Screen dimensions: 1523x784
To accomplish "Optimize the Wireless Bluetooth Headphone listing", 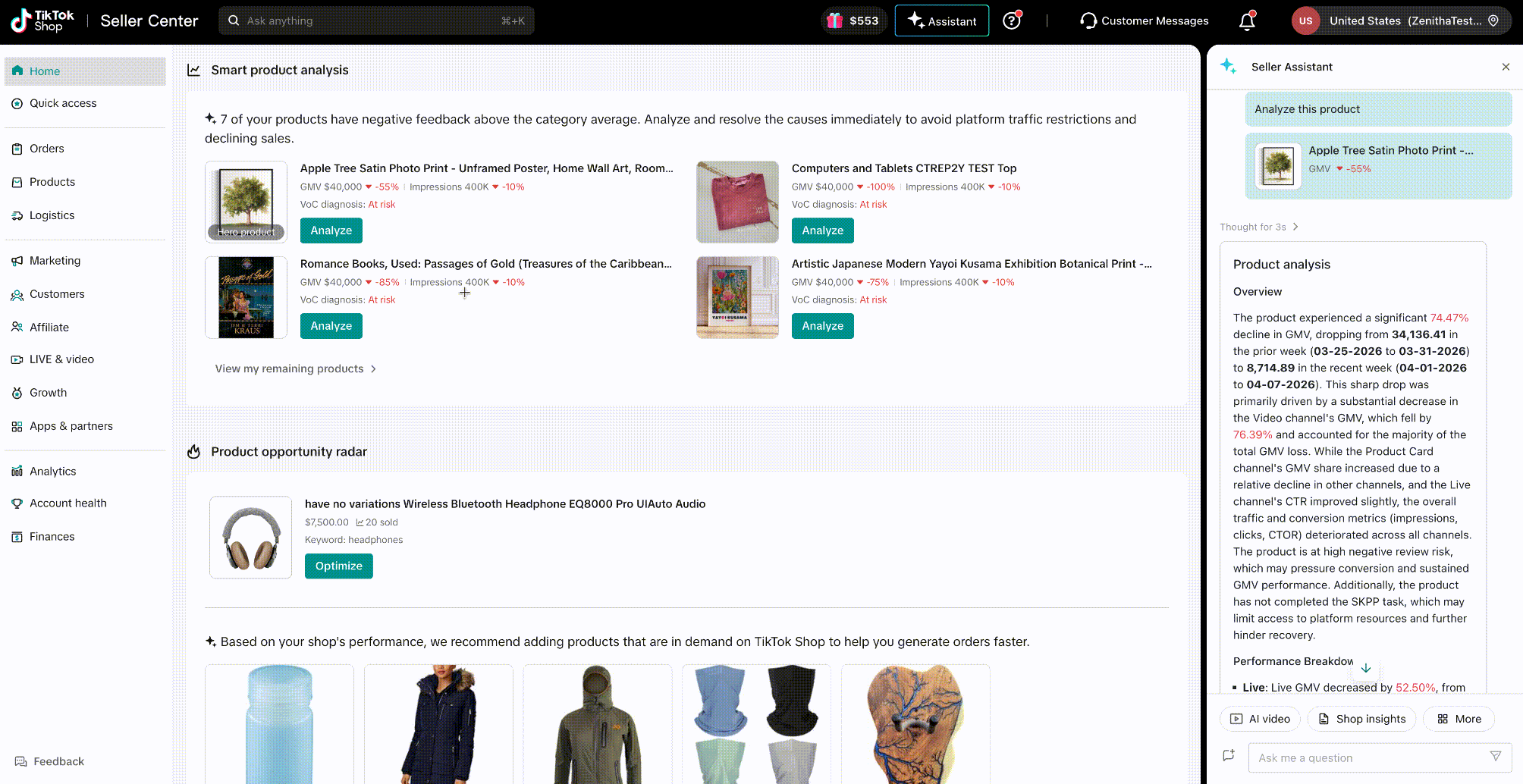I will click(x=339, y=566).
